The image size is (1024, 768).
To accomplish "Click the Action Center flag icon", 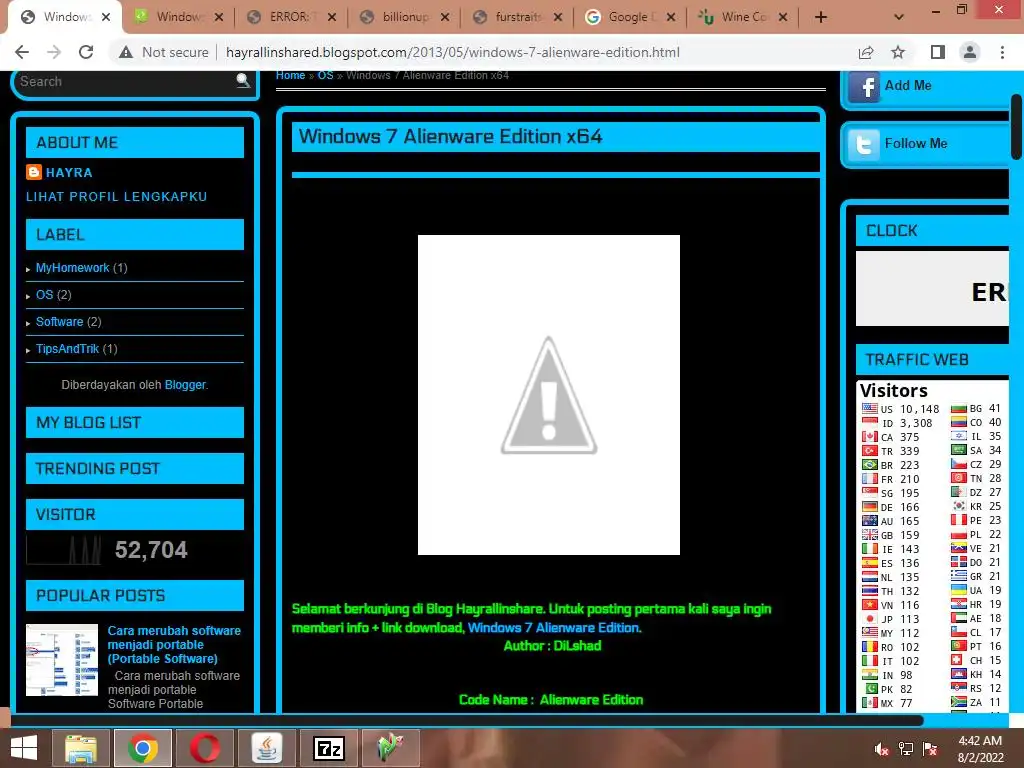I will [x=930, y=749].
